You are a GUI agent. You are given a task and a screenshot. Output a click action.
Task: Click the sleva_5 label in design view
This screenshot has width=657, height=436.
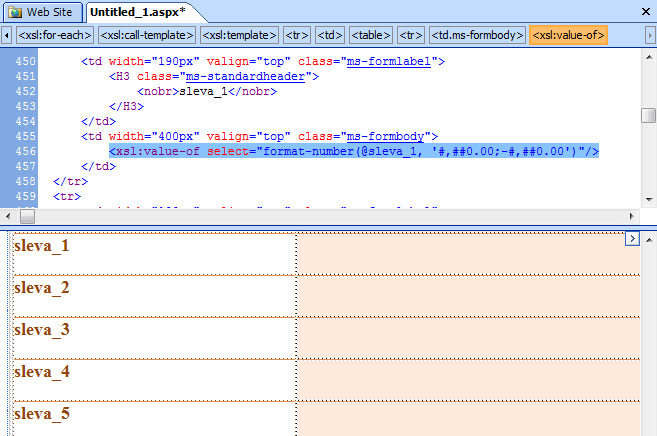click(41, 414)
